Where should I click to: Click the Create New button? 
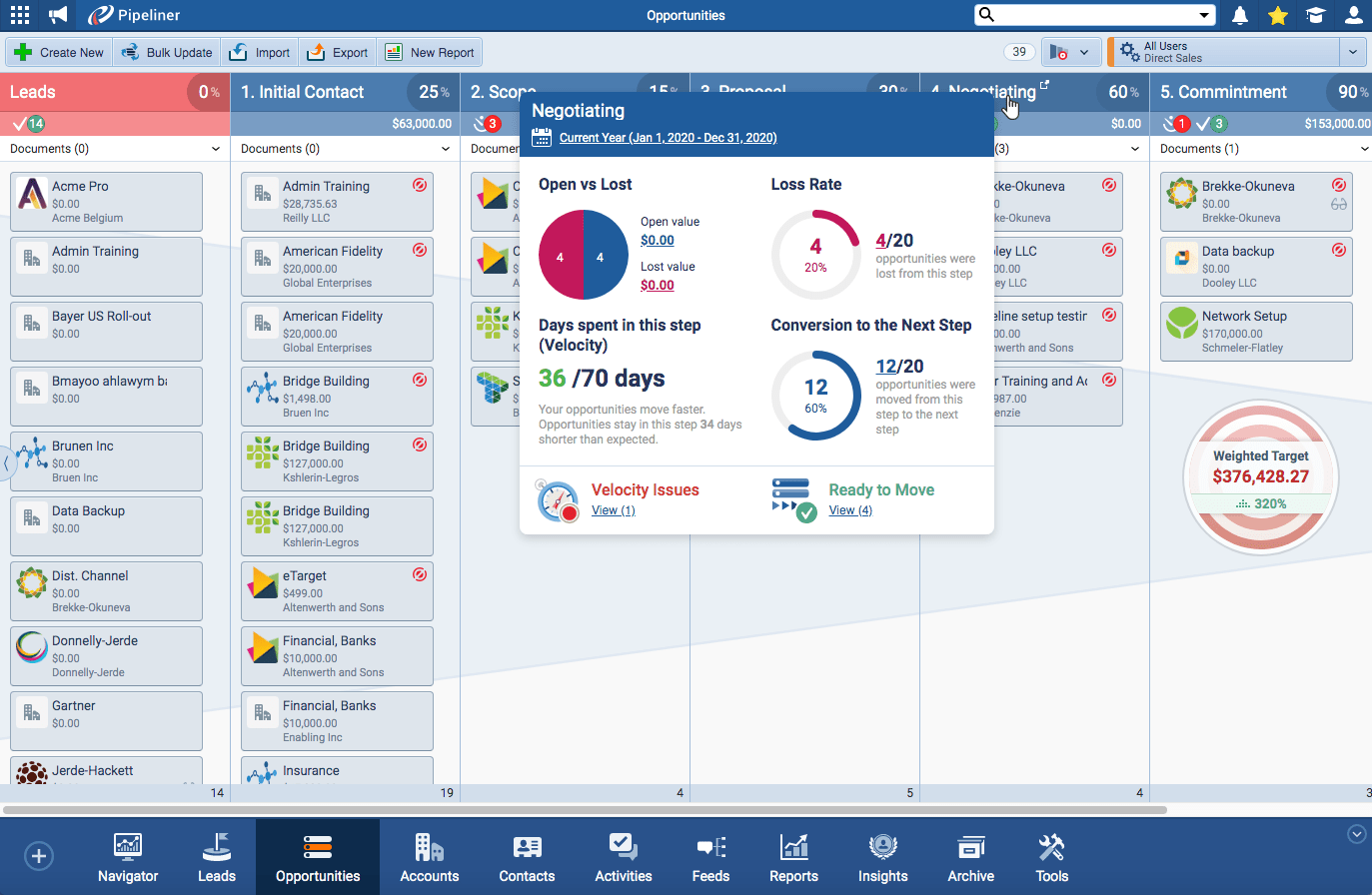coord(59,52)
